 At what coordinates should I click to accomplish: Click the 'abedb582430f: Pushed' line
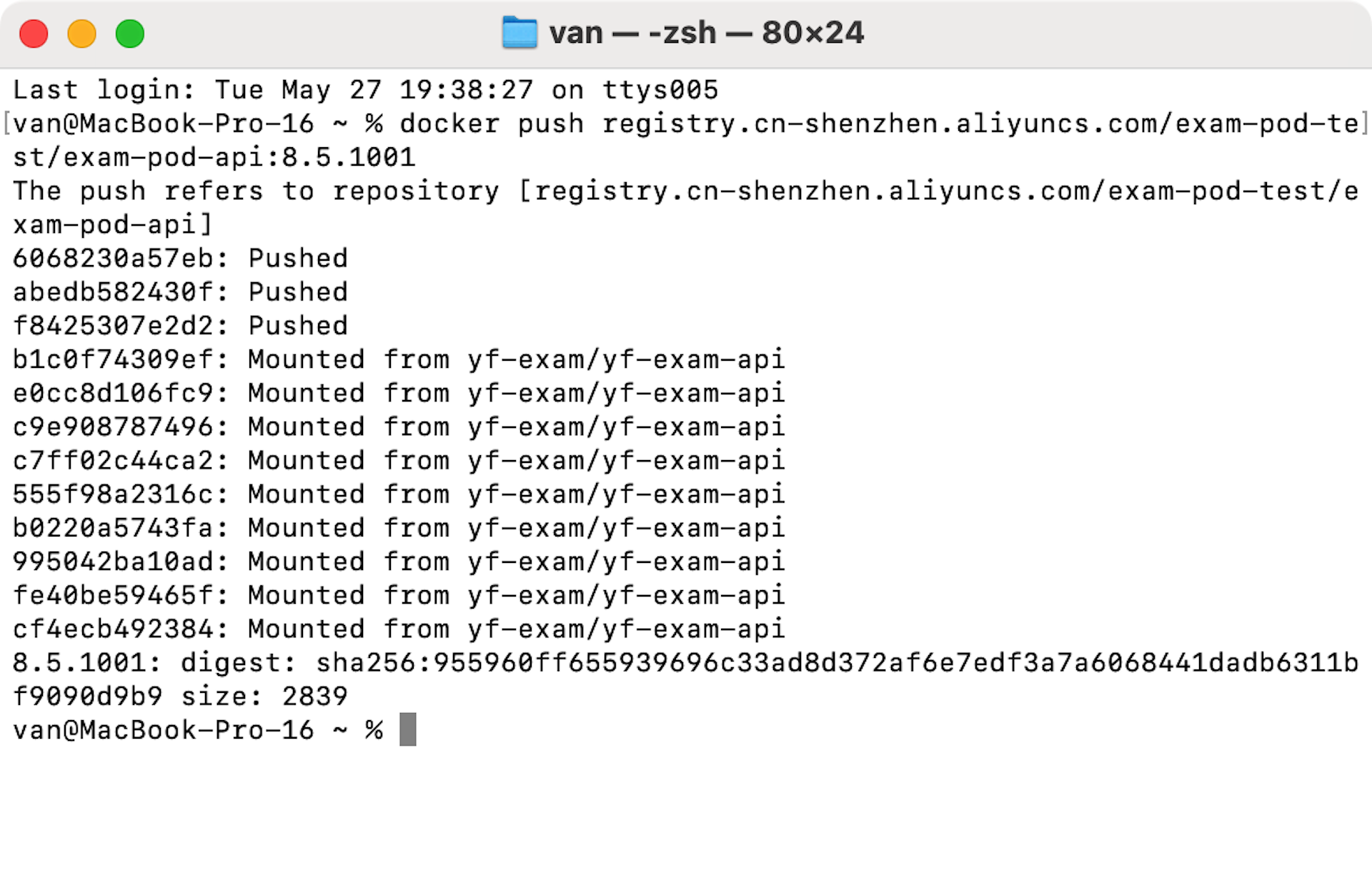(180, 292)
